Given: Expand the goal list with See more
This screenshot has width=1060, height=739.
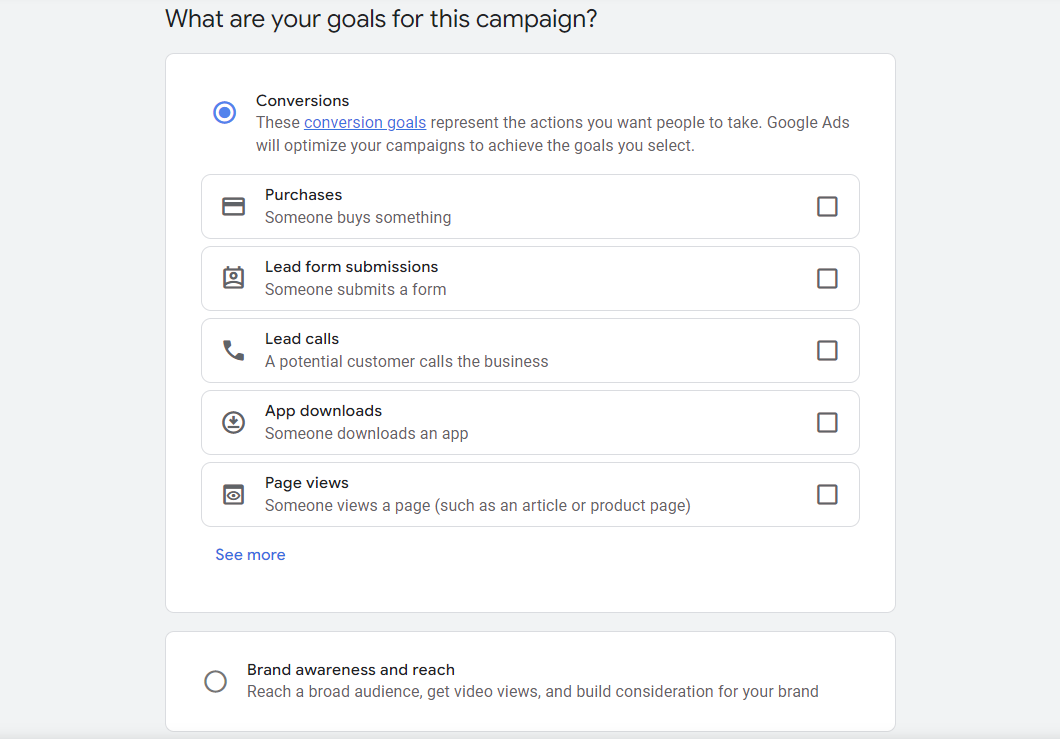Looking at the screenshot, I should pyautogui.click(x=250, y=555).
